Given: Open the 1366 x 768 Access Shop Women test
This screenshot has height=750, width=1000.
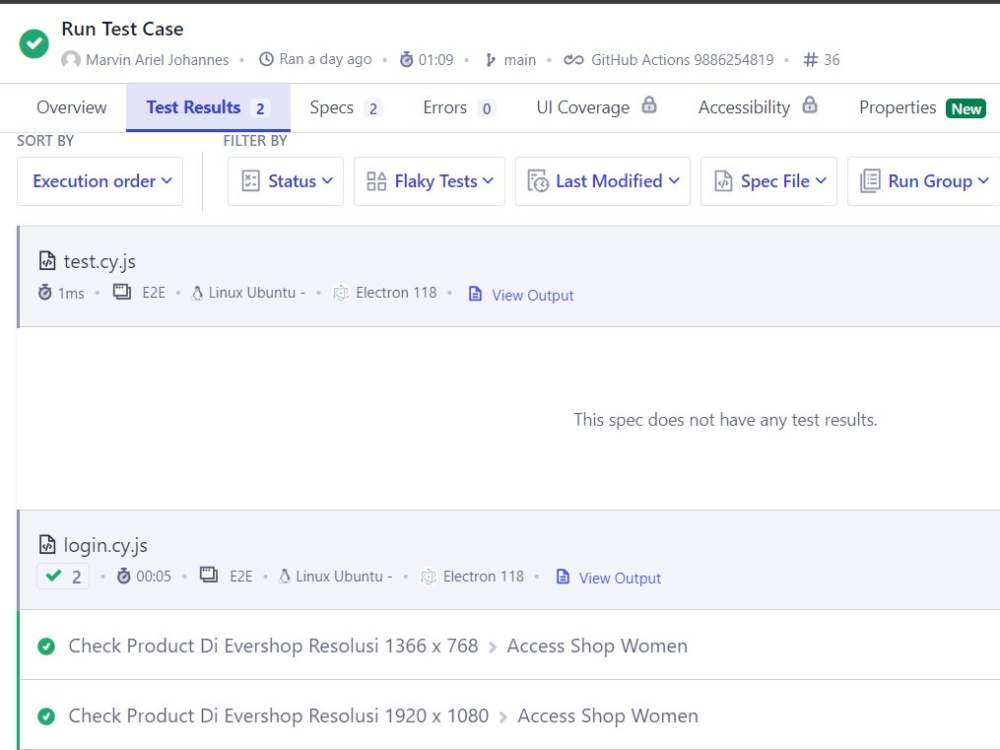Looking at the screenshot, I should tap(378, 646).
